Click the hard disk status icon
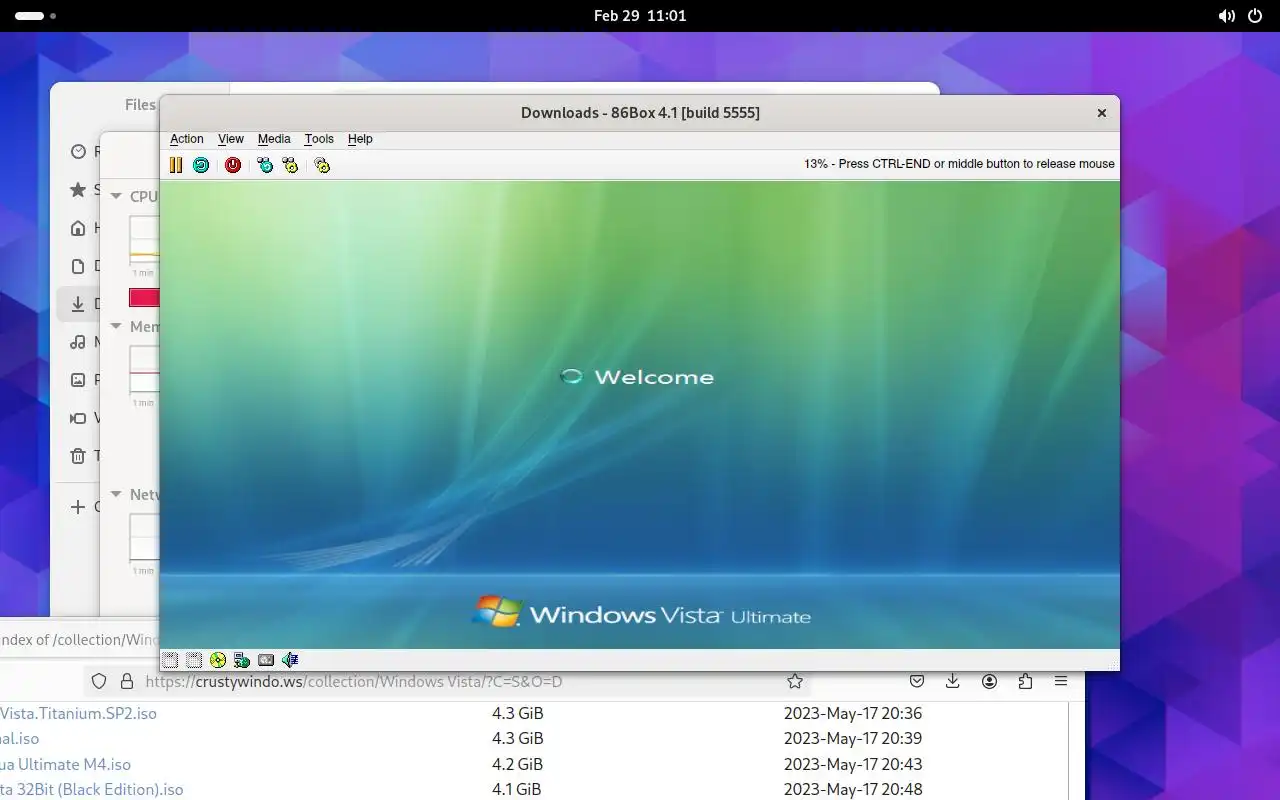 click(266, 660)
